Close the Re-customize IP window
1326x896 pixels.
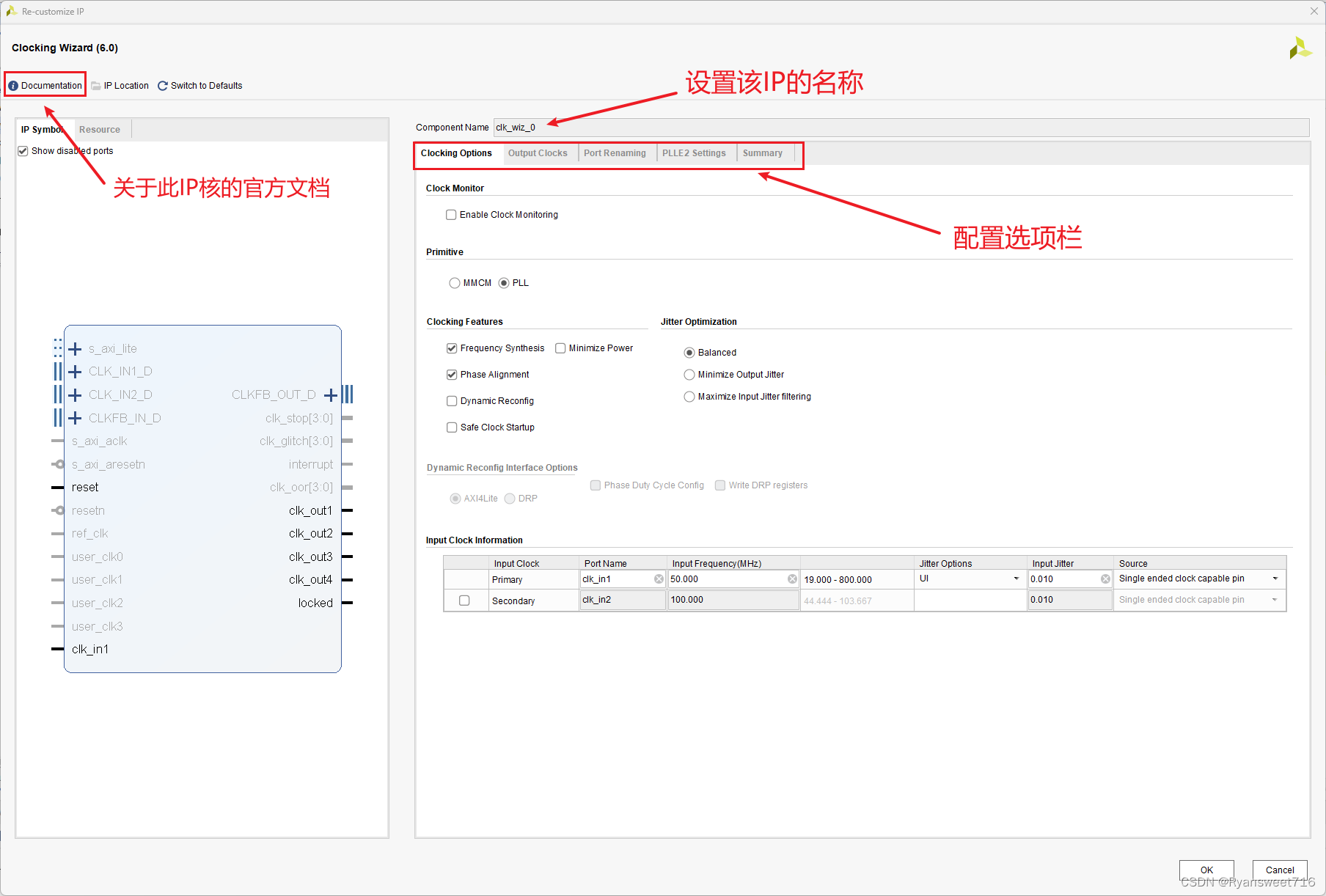(x=1314, y=11)
